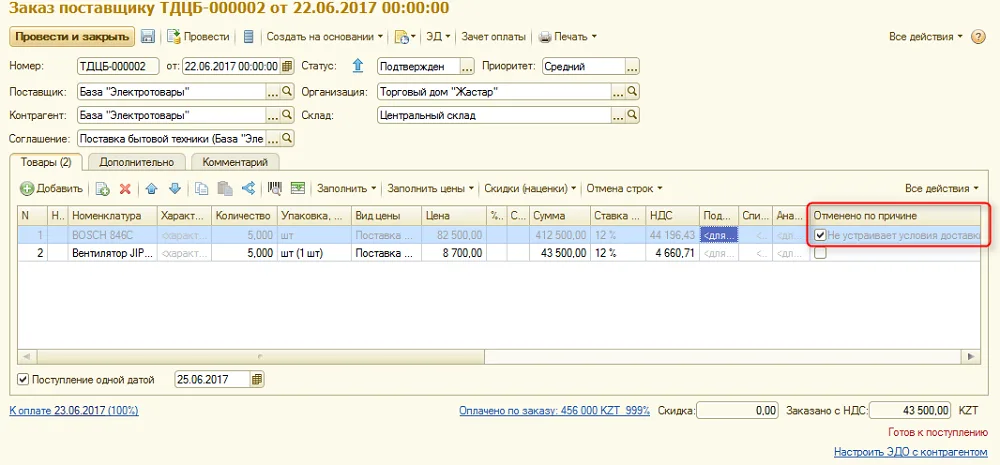Click the Количество column header

[244, 216]
